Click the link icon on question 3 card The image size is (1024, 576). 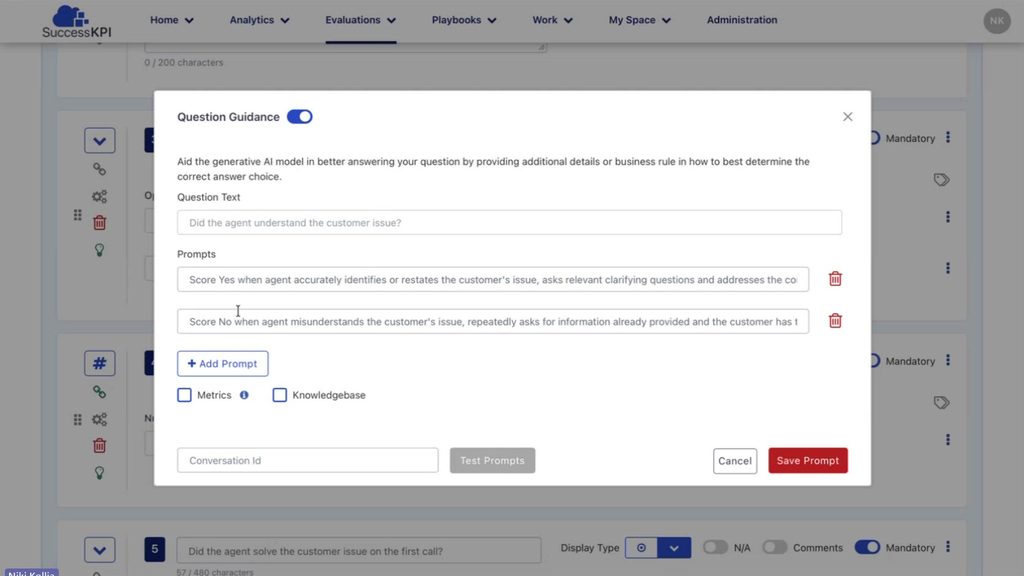click(99, 169)
